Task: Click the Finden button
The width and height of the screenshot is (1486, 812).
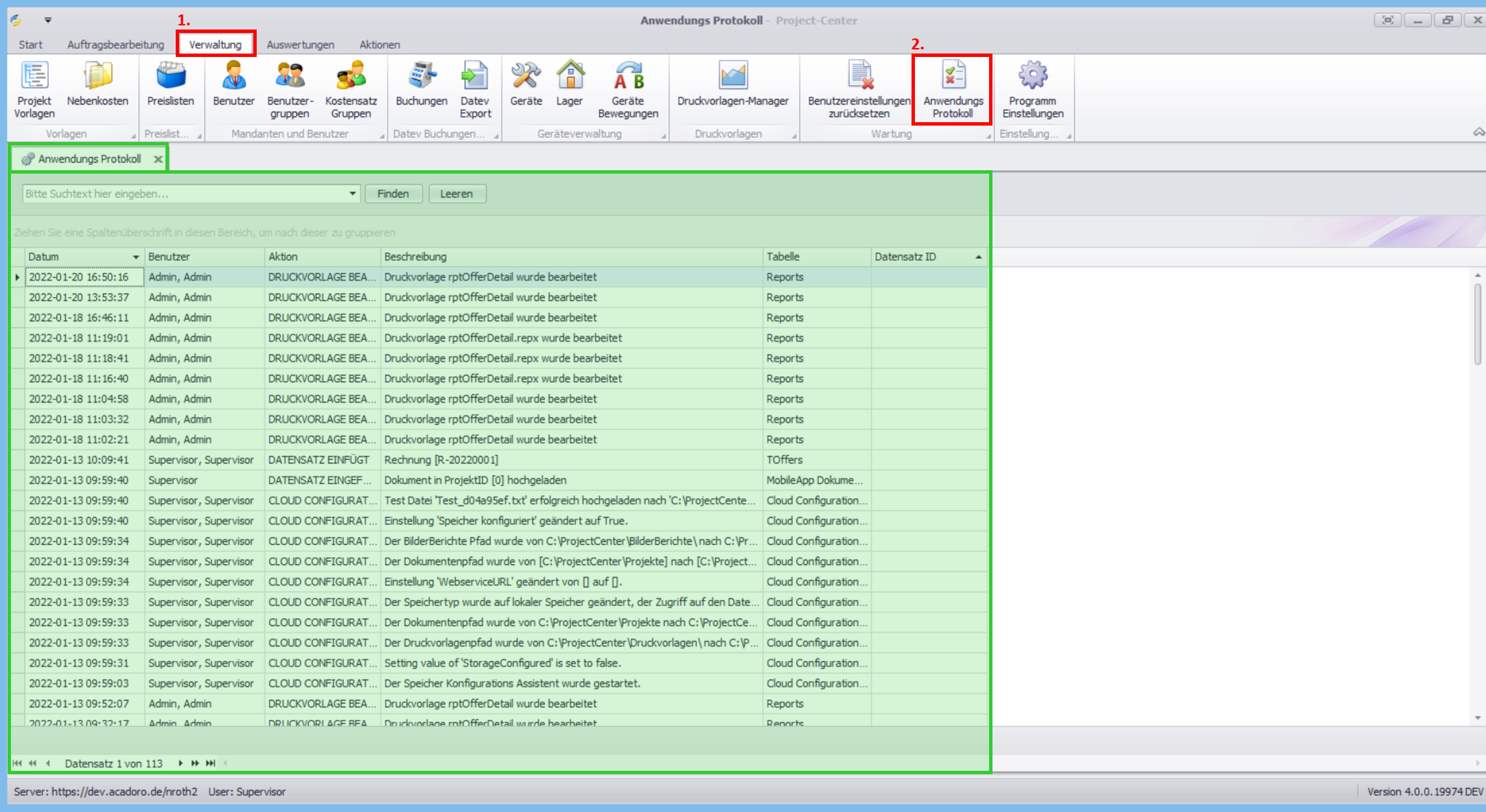Action: click(393, 194)
